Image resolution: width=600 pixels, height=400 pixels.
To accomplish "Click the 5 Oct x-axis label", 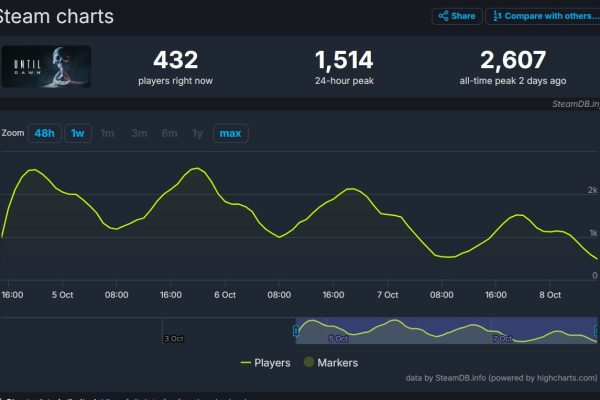I will [x=62, y=295].
